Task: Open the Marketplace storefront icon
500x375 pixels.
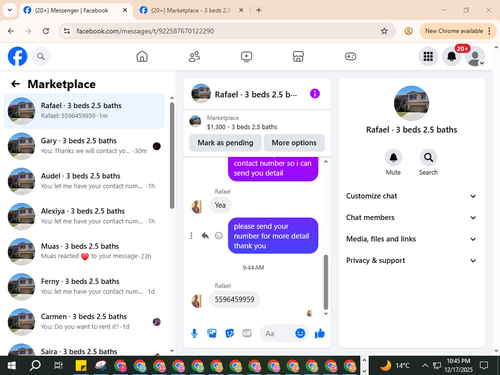Action: pos(298,56)
